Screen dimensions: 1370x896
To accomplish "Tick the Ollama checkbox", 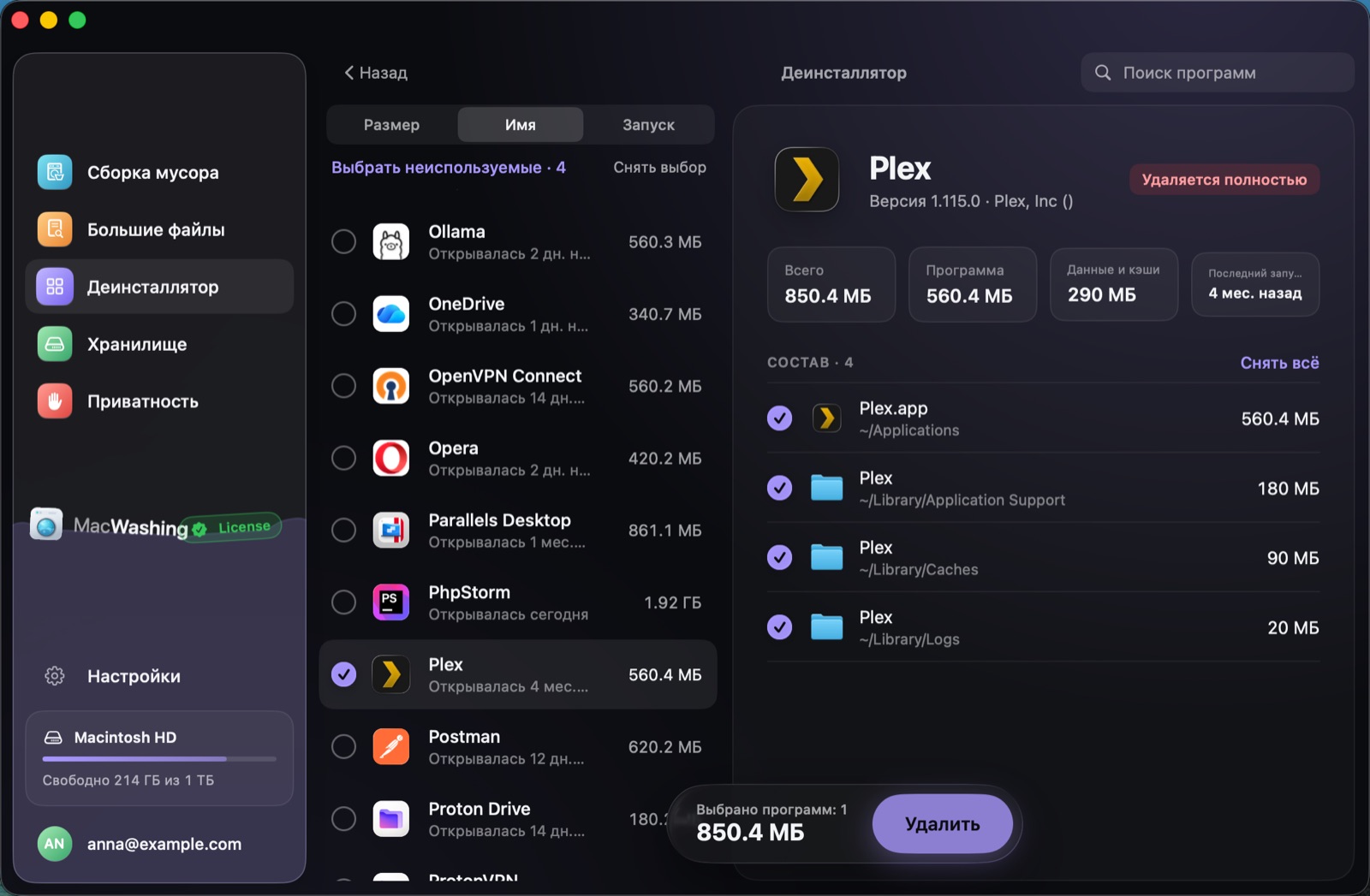I will (x=343, y=242).
